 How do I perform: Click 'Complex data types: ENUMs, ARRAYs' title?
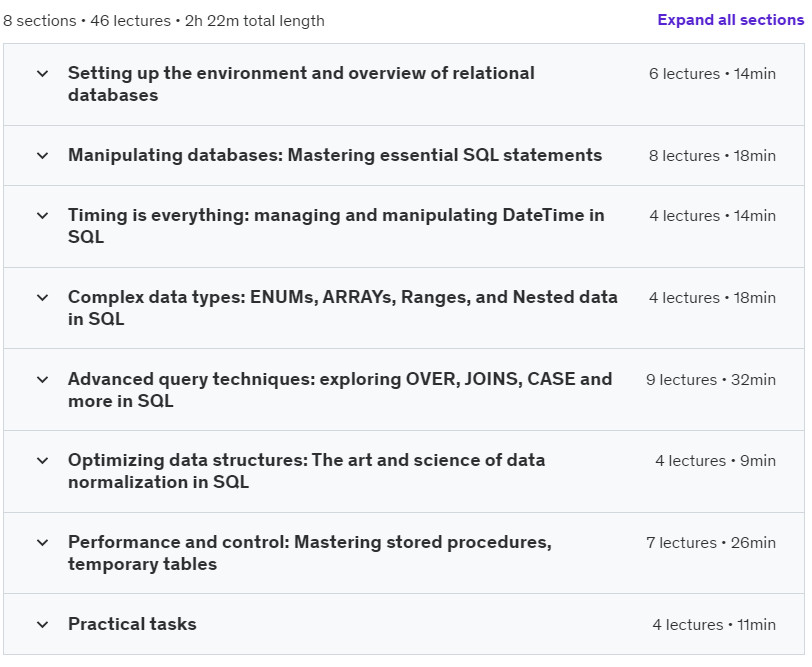342,308
